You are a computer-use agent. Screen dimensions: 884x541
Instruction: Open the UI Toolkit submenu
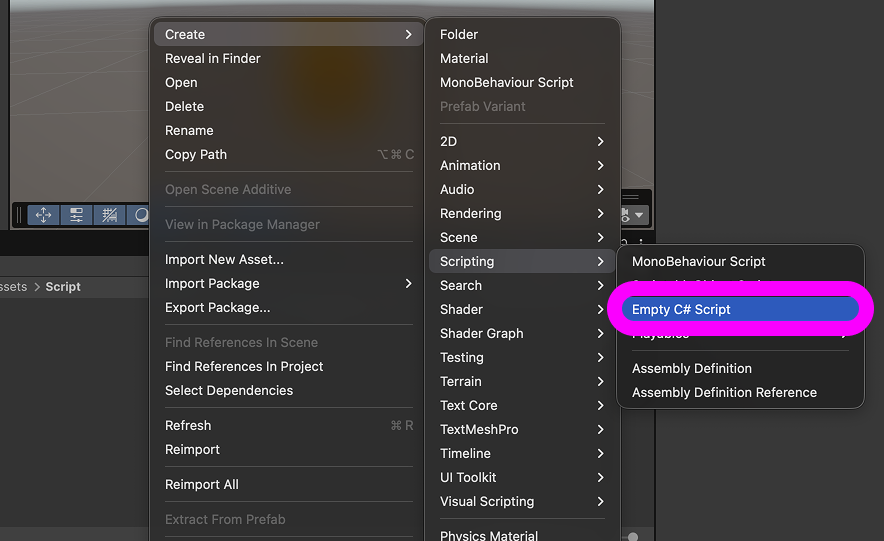[x=522, y=477]
